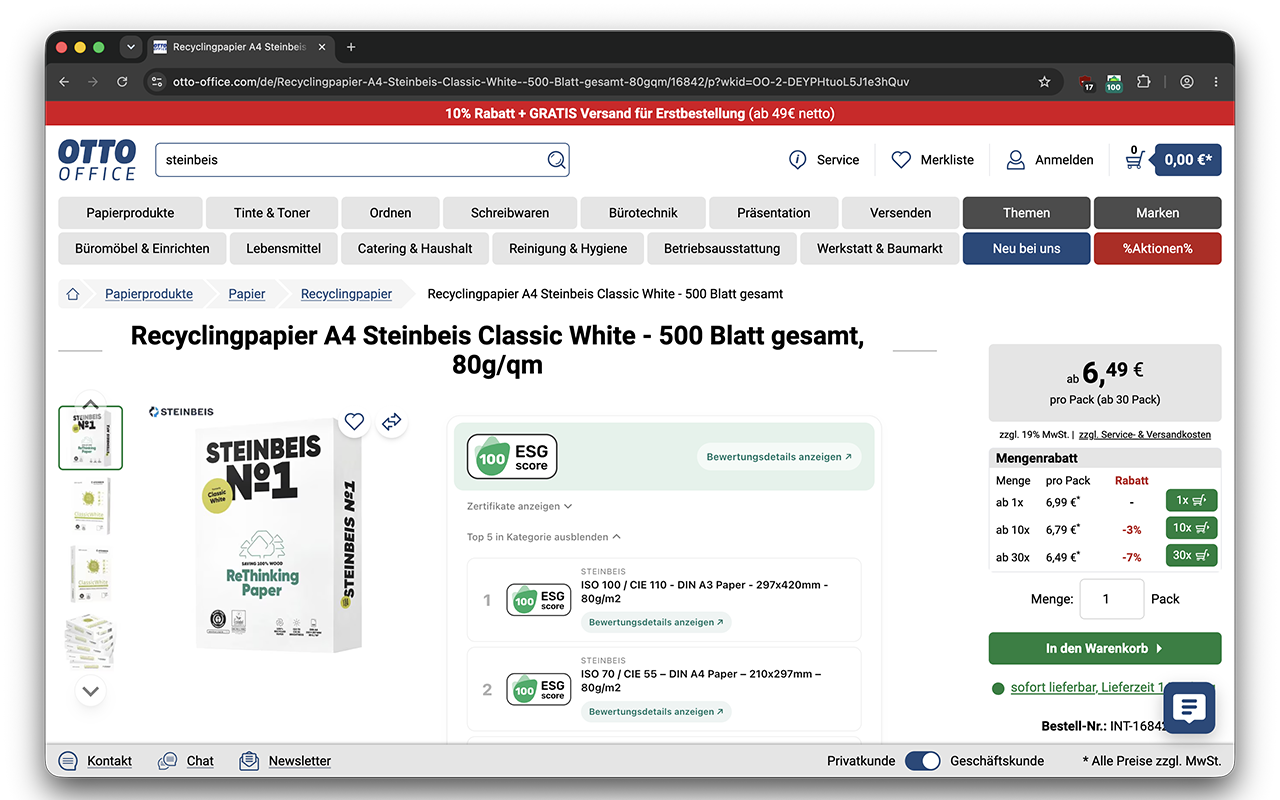The width and height of the screenshot is (1280, 800).
Task: Open a new browser tab
Action: click(x=351, y=47)
